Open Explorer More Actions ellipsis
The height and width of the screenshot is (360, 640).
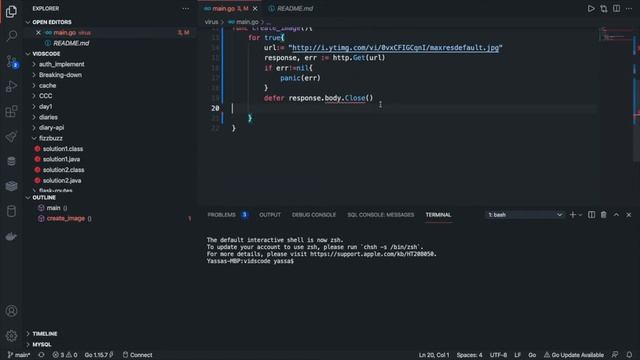(186, 9)
